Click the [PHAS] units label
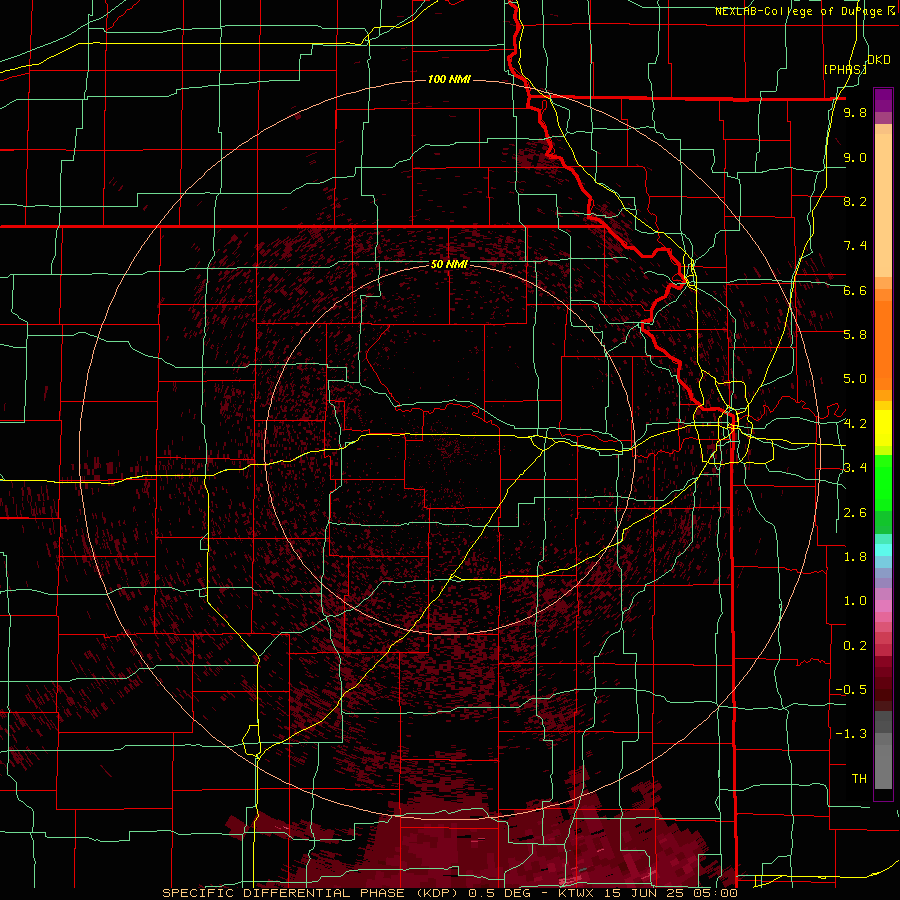The width and height of the screenshot is (900, 900). pos(845,70)
